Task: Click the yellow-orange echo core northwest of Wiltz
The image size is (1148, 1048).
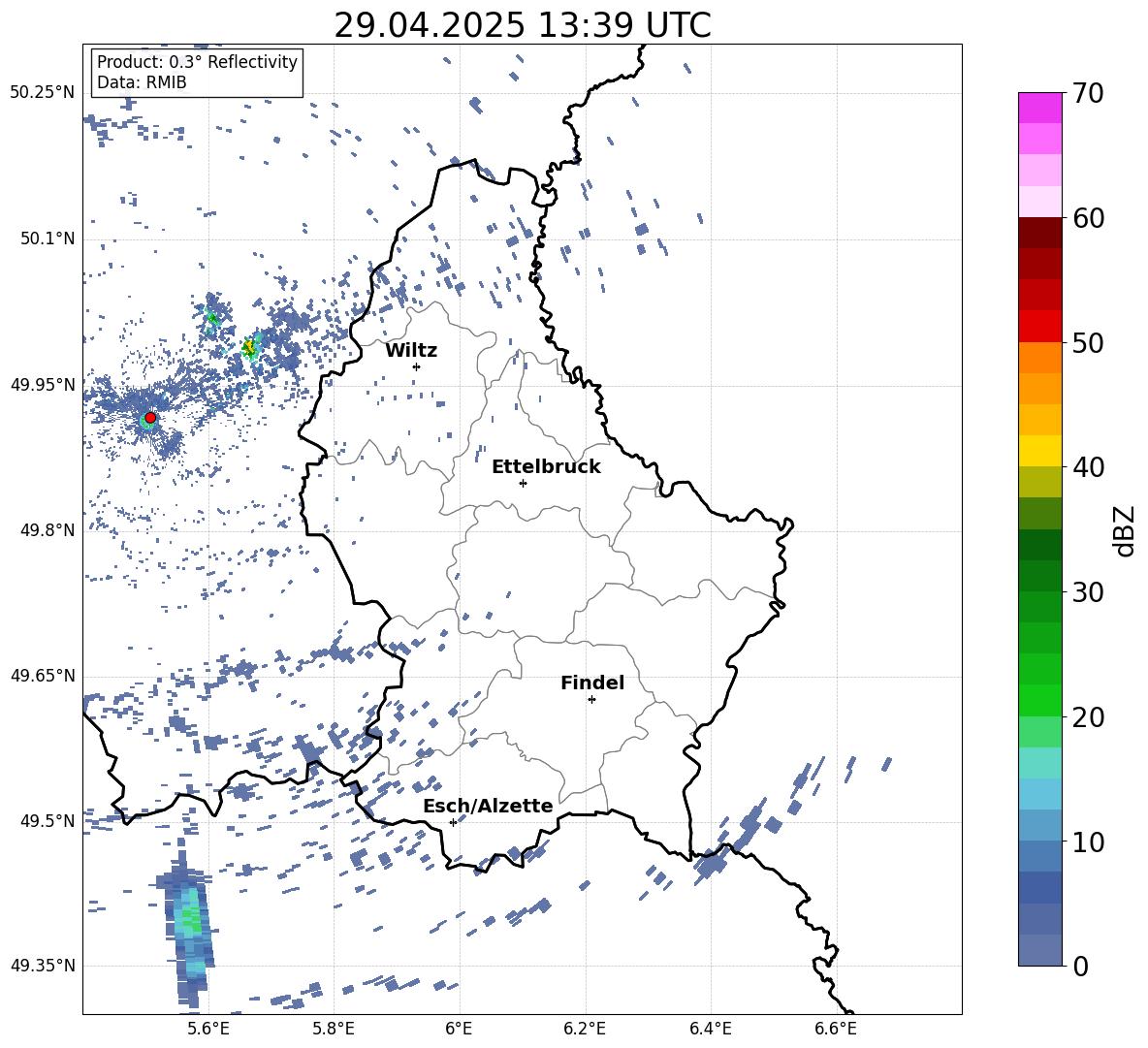Action: (249, 347)
